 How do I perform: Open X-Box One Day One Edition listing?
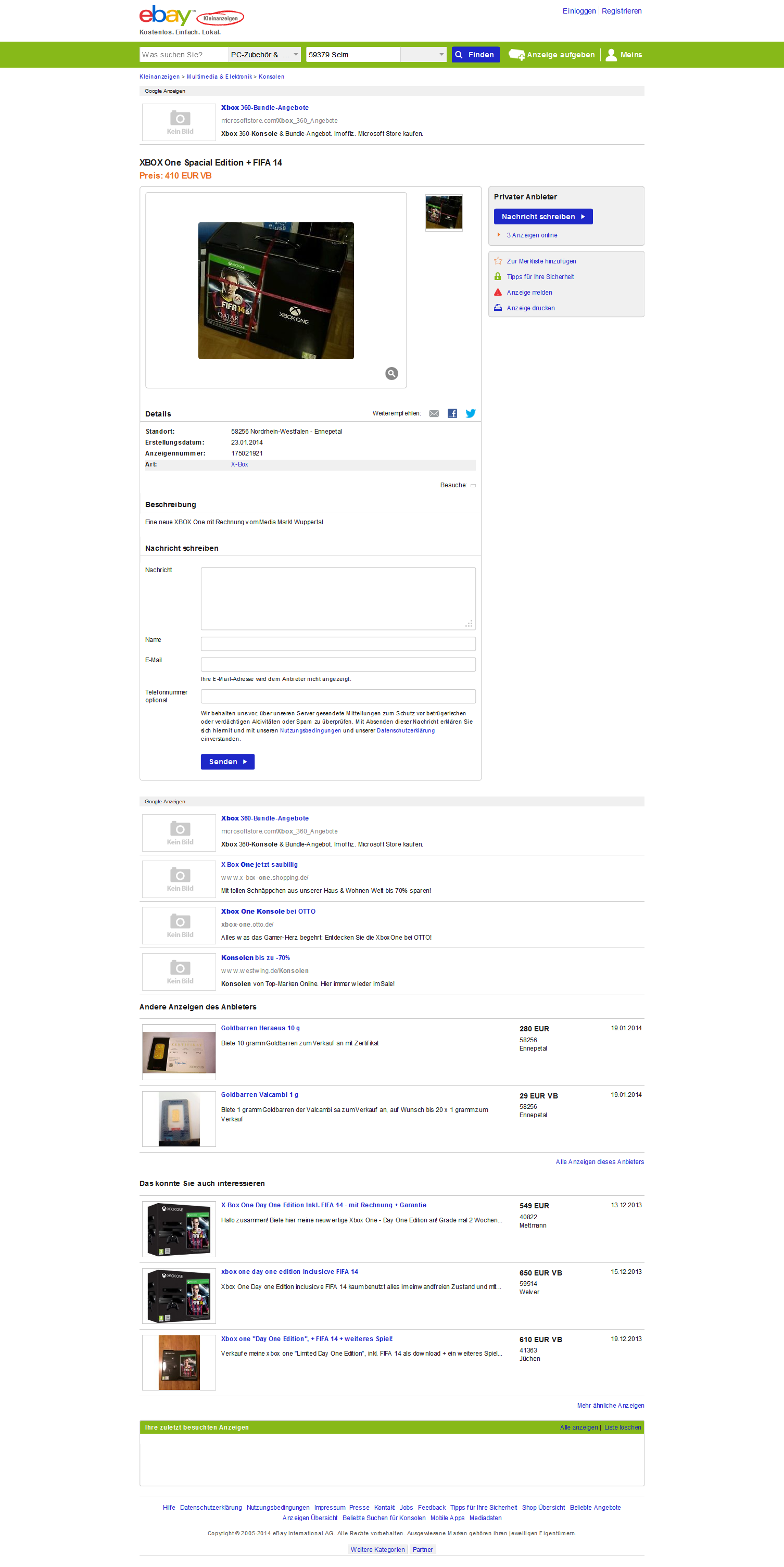click(324, 1205)
